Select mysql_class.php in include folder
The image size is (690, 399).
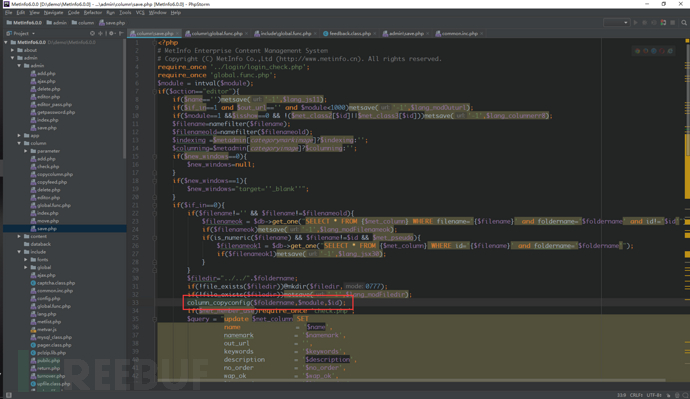[x=51, y=337]
